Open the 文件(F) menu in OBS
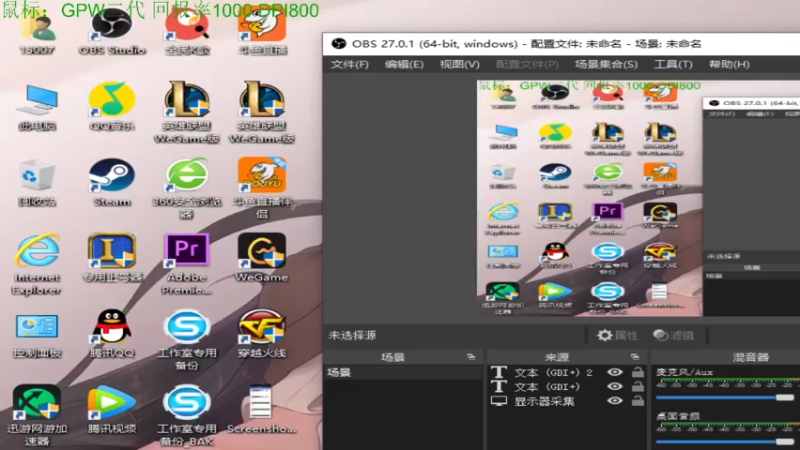The height and width of the screenshot is (450, 800). 349,64
